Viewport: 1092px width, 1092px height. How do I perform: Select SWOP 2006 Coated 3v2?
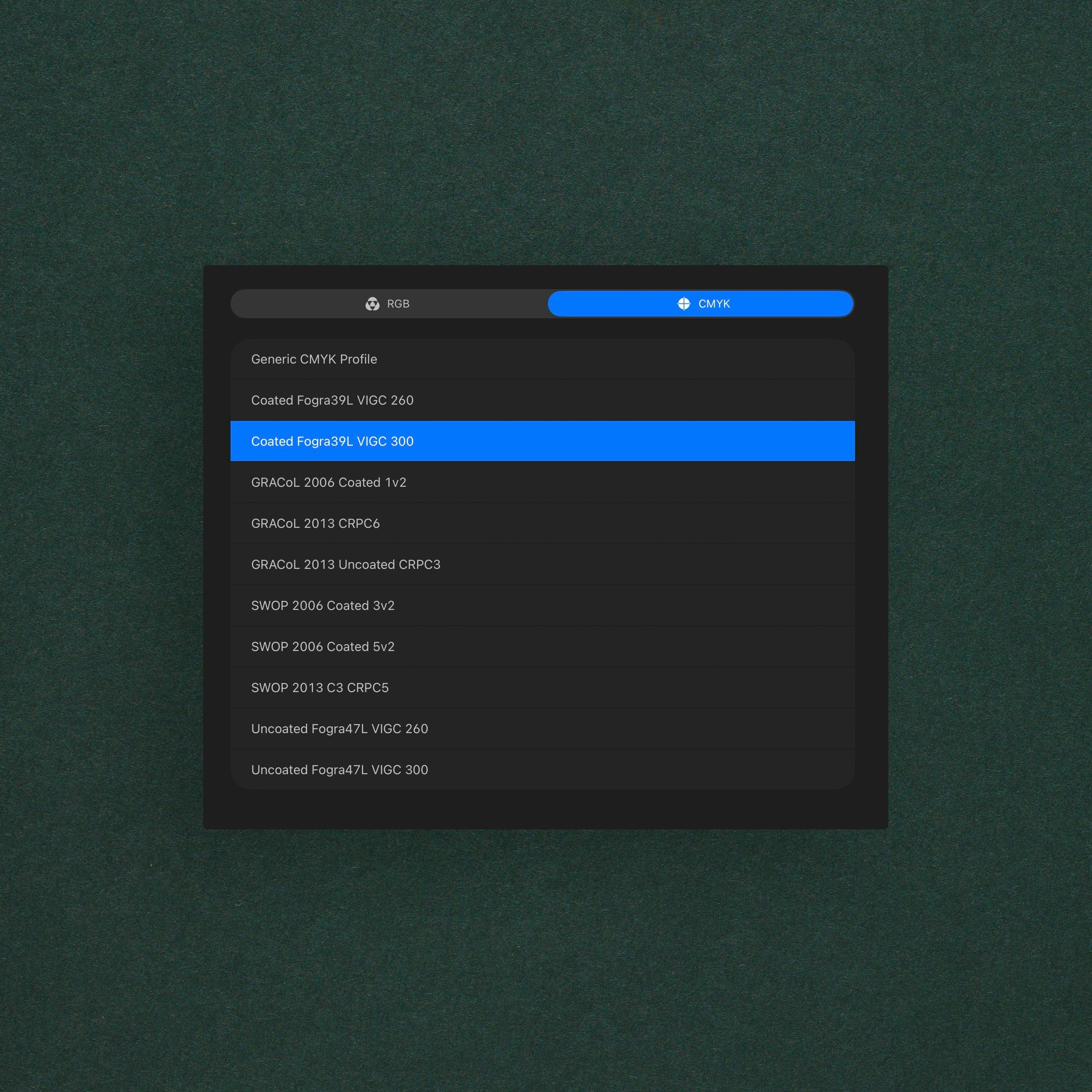pos(322,605)
